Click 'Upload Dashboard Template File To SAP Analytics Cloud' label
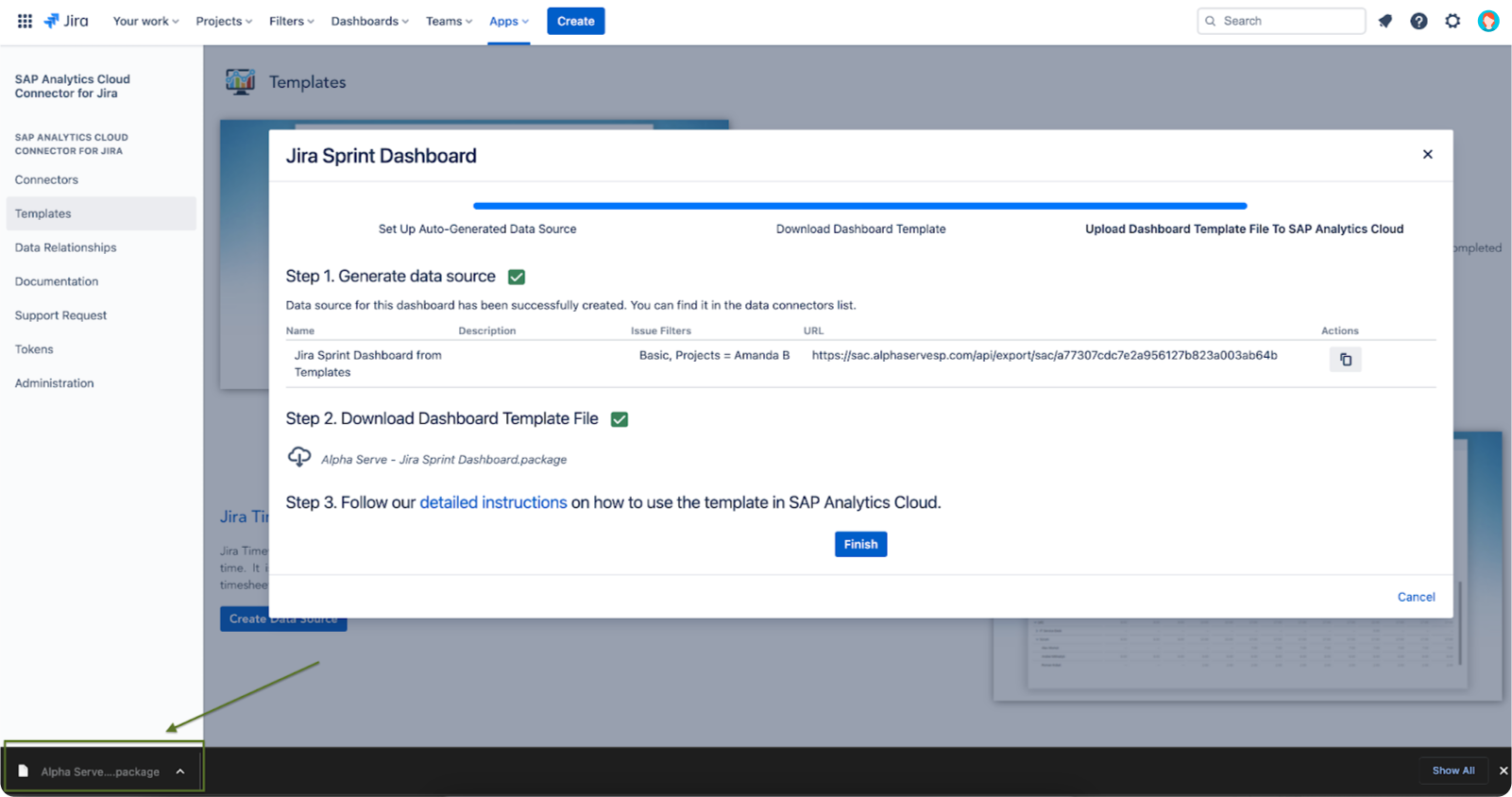Viewport: 1512px width, 797px height. click(1244, 229)
